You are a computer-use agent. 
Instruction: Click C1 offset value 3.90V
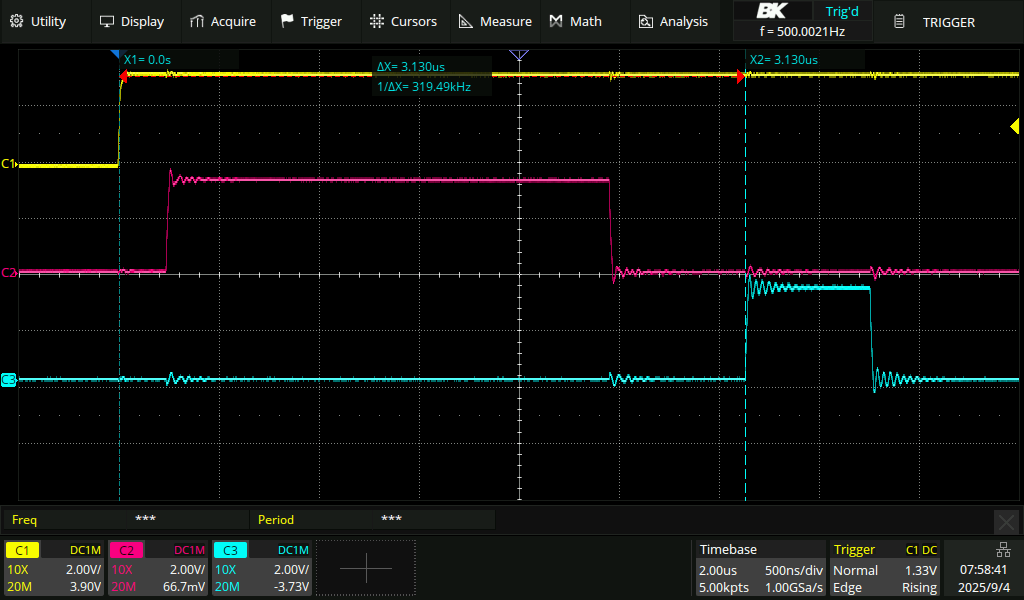pos(86,587)
